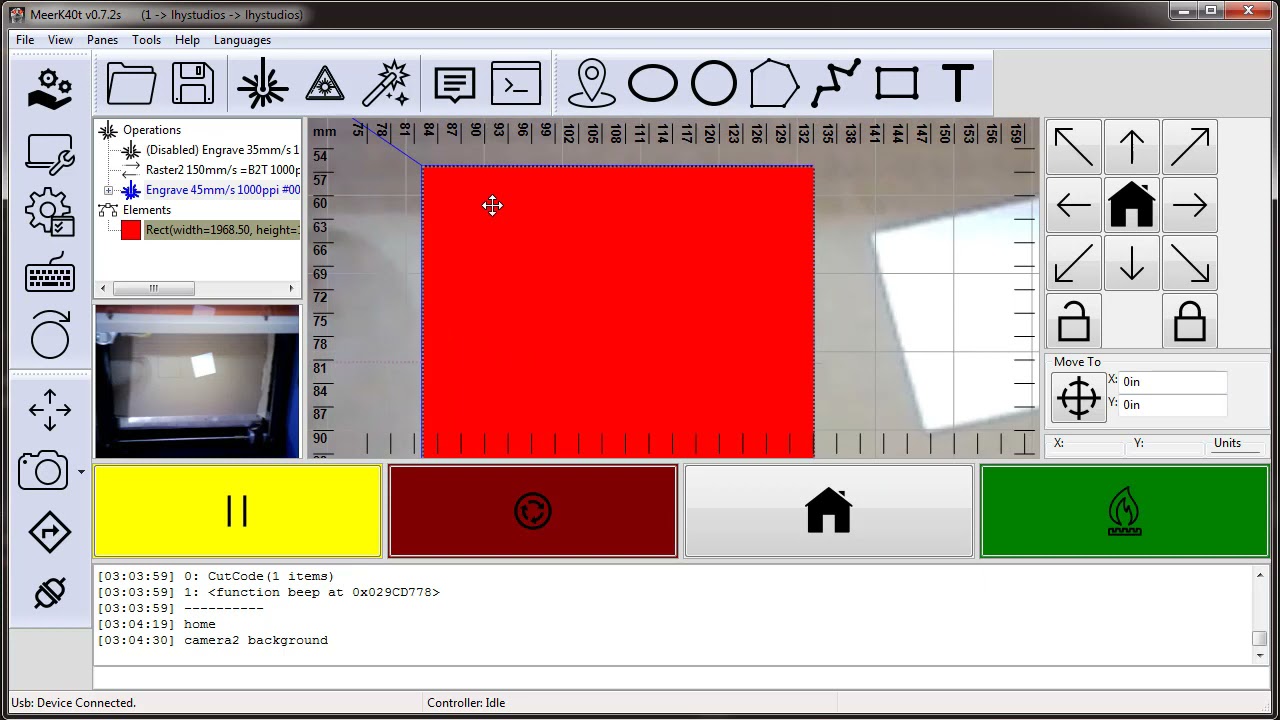Select the Polygon drawing tool
This screenshot has width=1280, height=720.
click(775, 84)
